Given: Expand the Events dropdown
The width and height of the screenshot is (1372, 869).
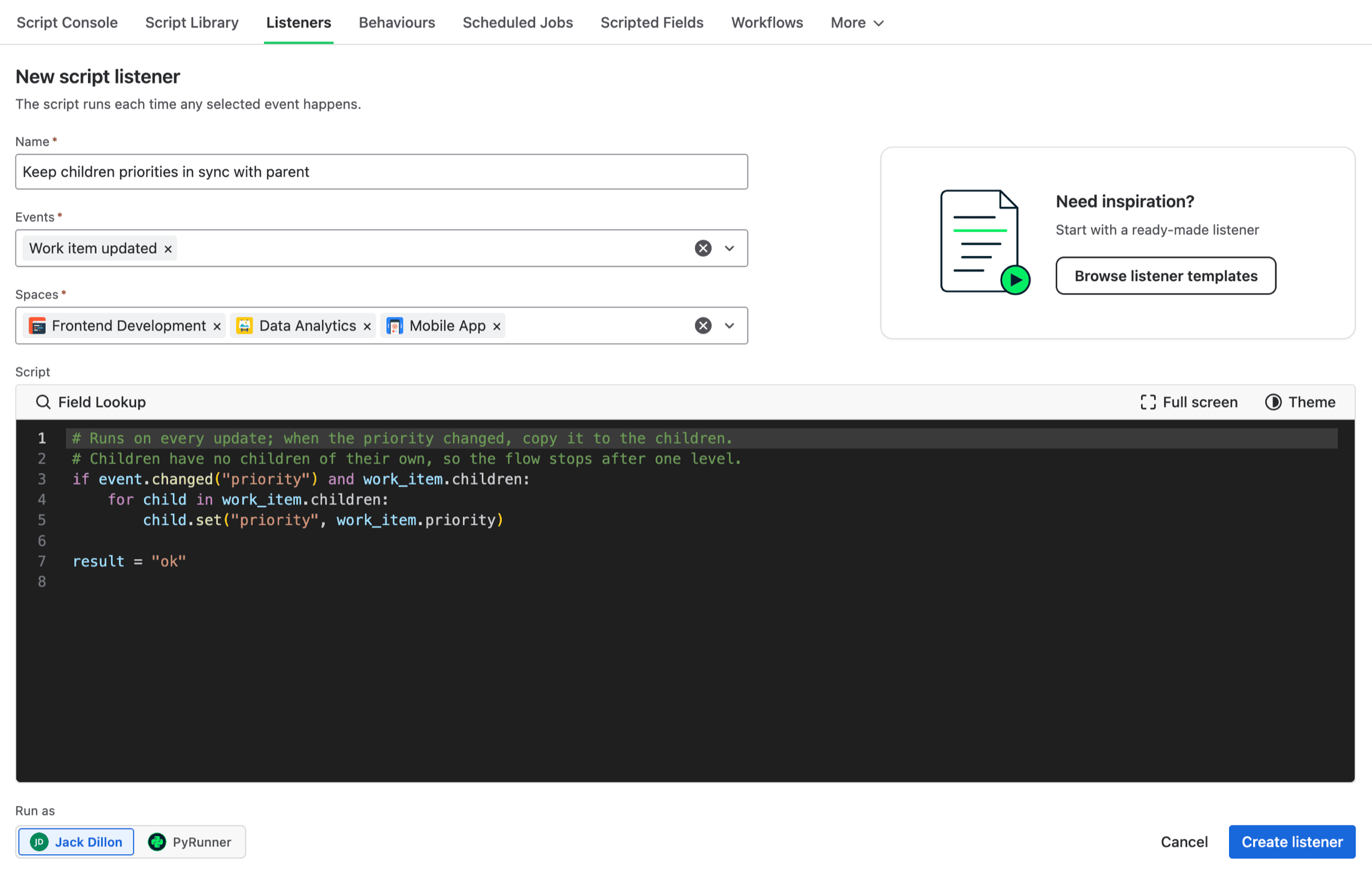Looking at the screenshot, I should 729,248.
